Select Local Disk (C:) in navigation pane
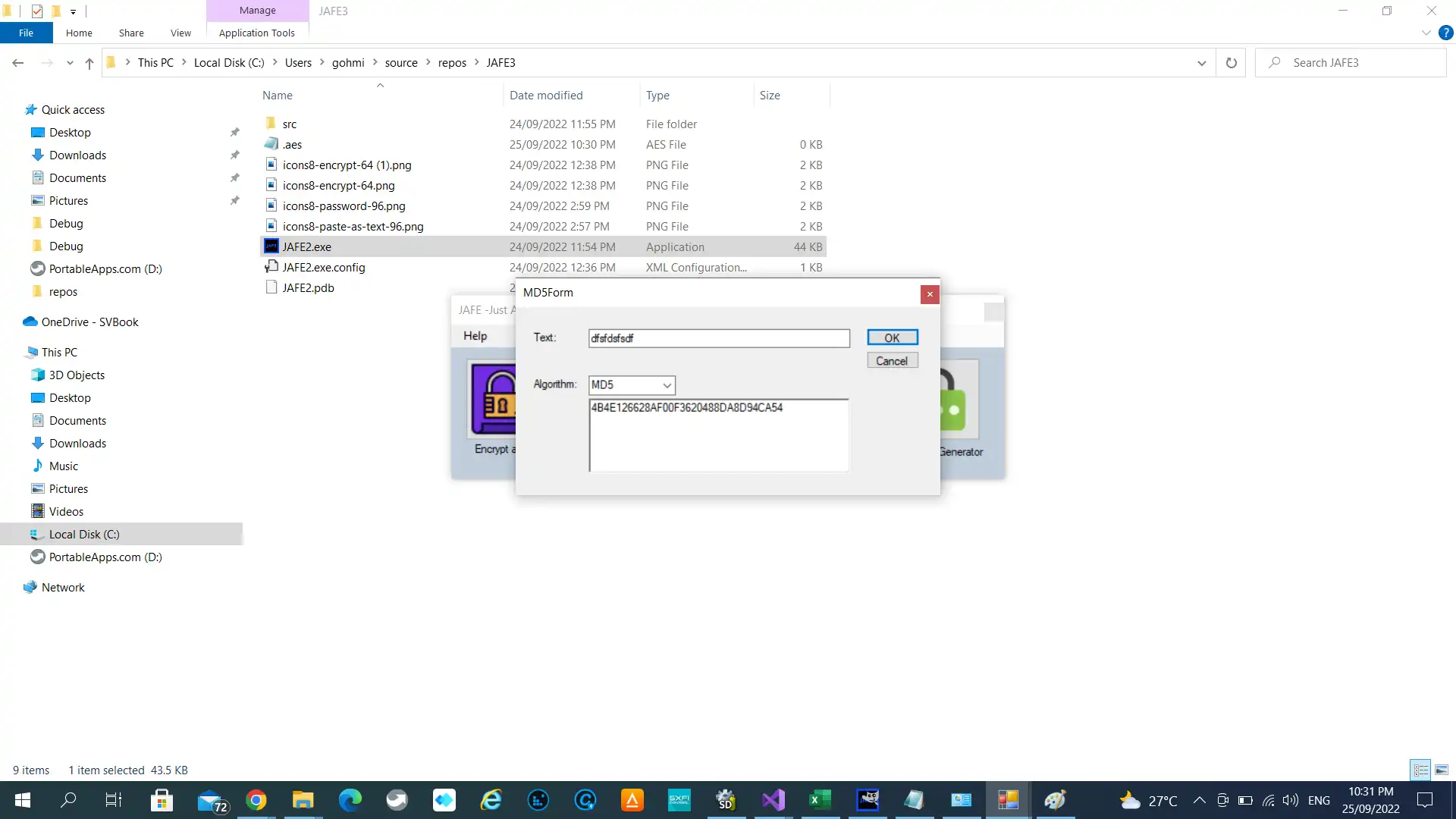This screenshot has height=819, width=1456. click(x=84, y=535)
